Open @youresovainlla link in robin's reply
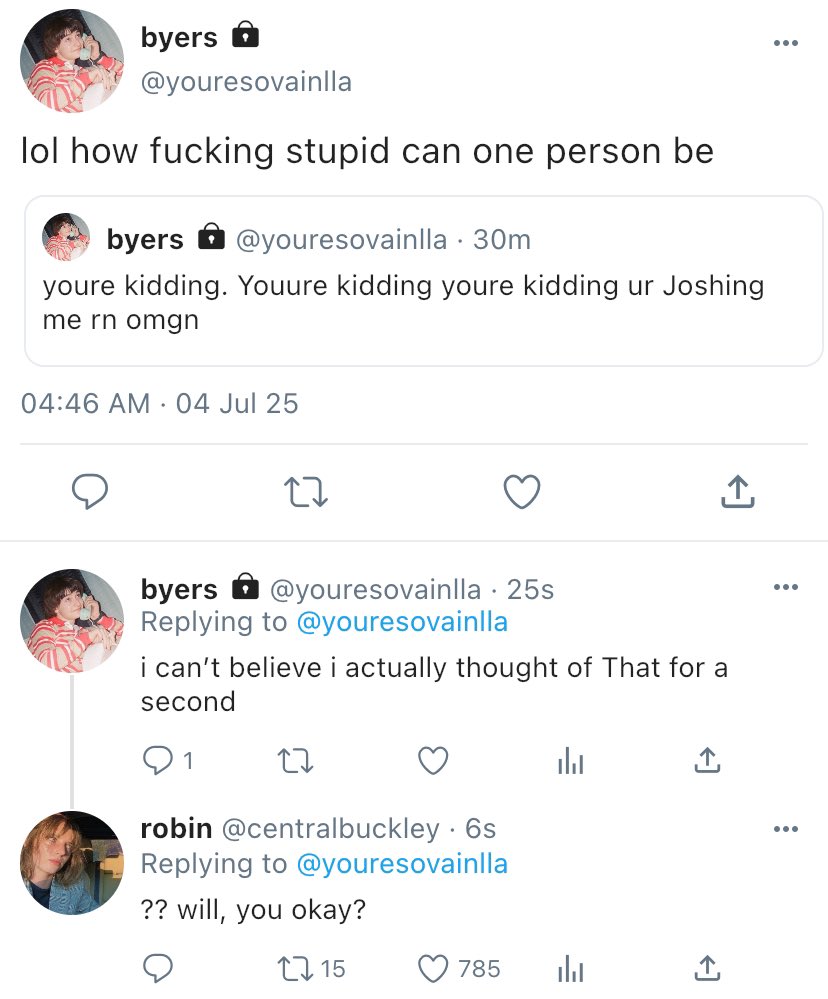 pyautogui.click(x=402, y=864)
